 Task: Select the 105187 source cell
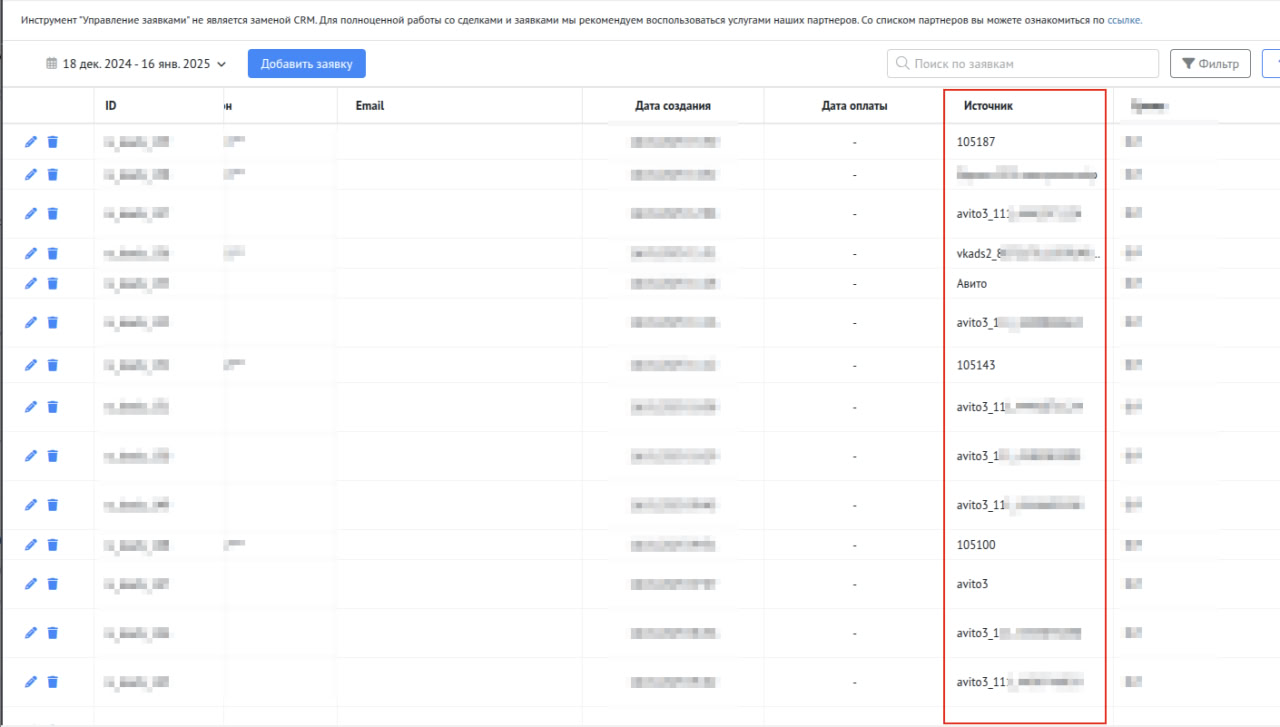pyautogui.click(x=976, y=142)
